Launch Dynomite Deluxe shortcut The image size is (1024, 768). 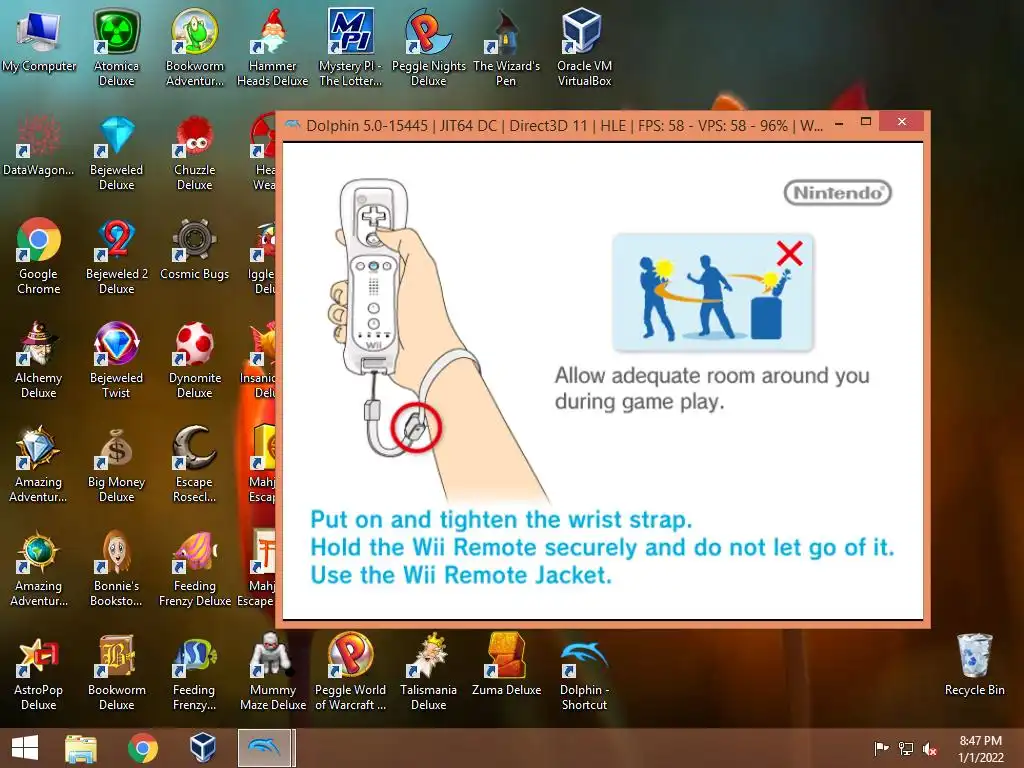coord(195,360)
